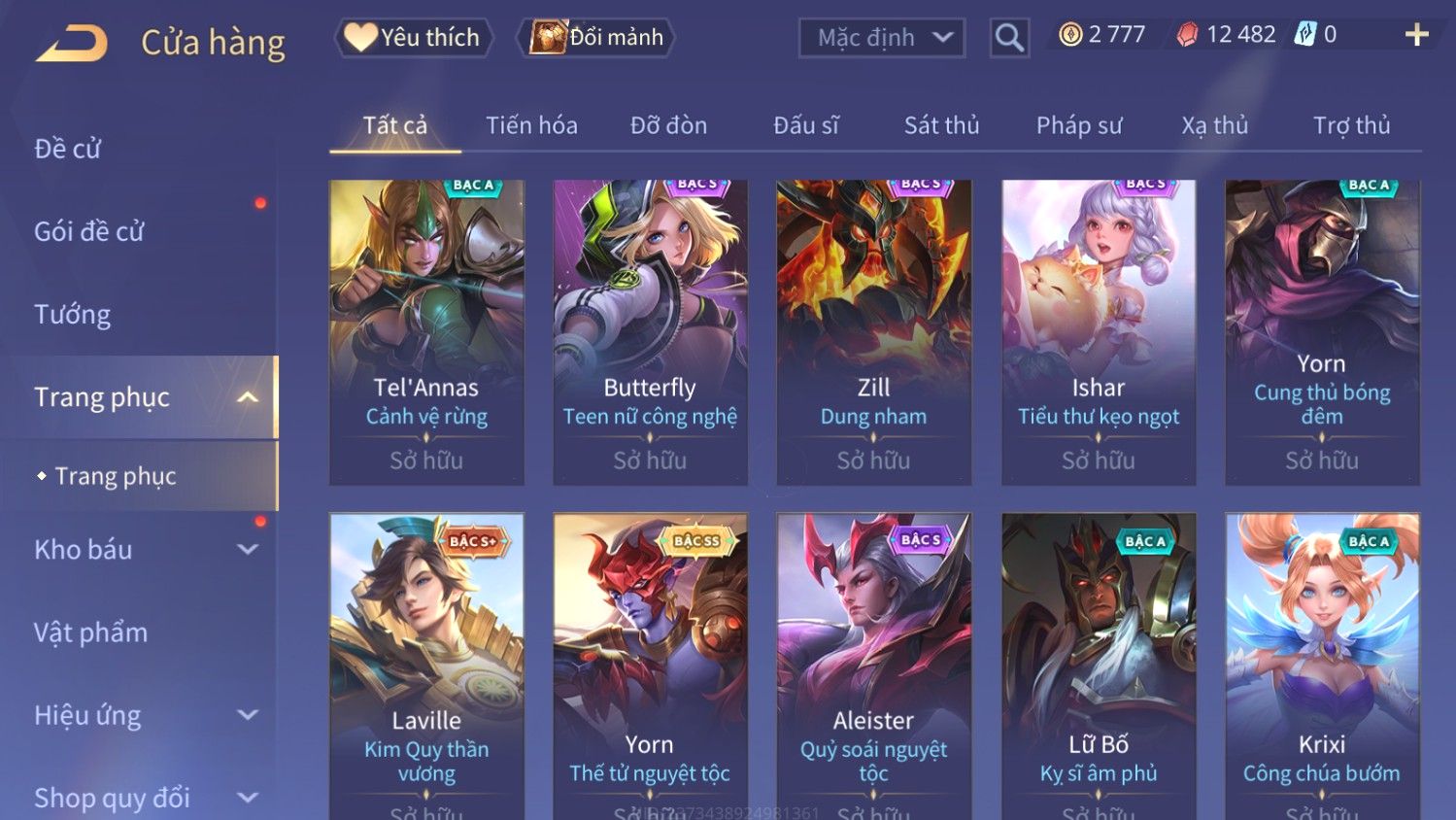Select Laville Kim Quy thần vương card
This screenshot has width=1456, height=820.
426,666
